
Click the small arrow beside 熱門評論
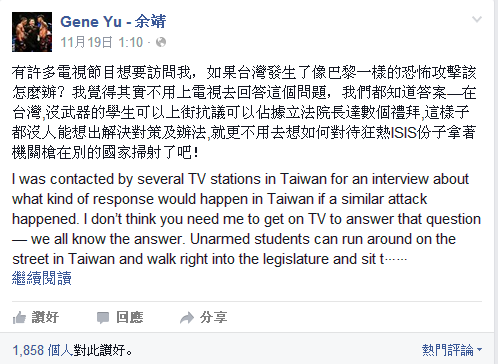tap(479, 350)
